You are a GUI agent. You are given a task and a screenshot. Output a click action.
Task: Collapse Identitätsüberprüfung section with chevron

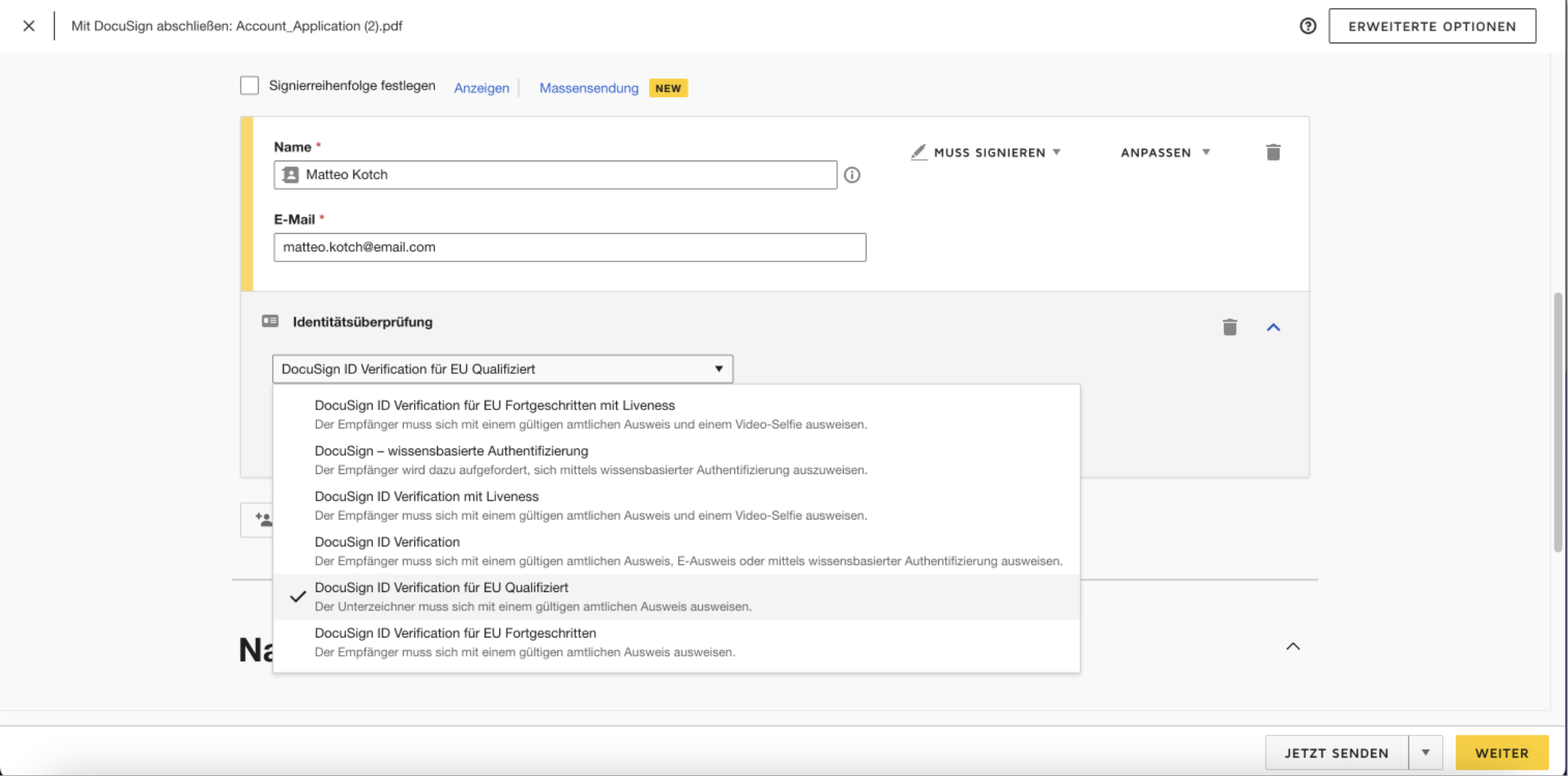click(1272, 328)
